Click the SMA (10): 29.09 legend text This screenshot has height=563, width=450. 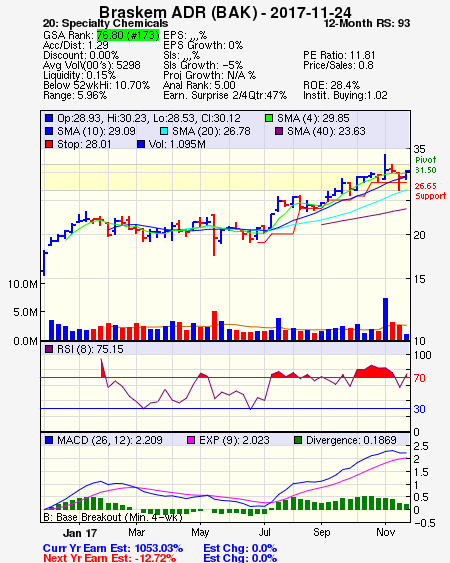[96, 131]
